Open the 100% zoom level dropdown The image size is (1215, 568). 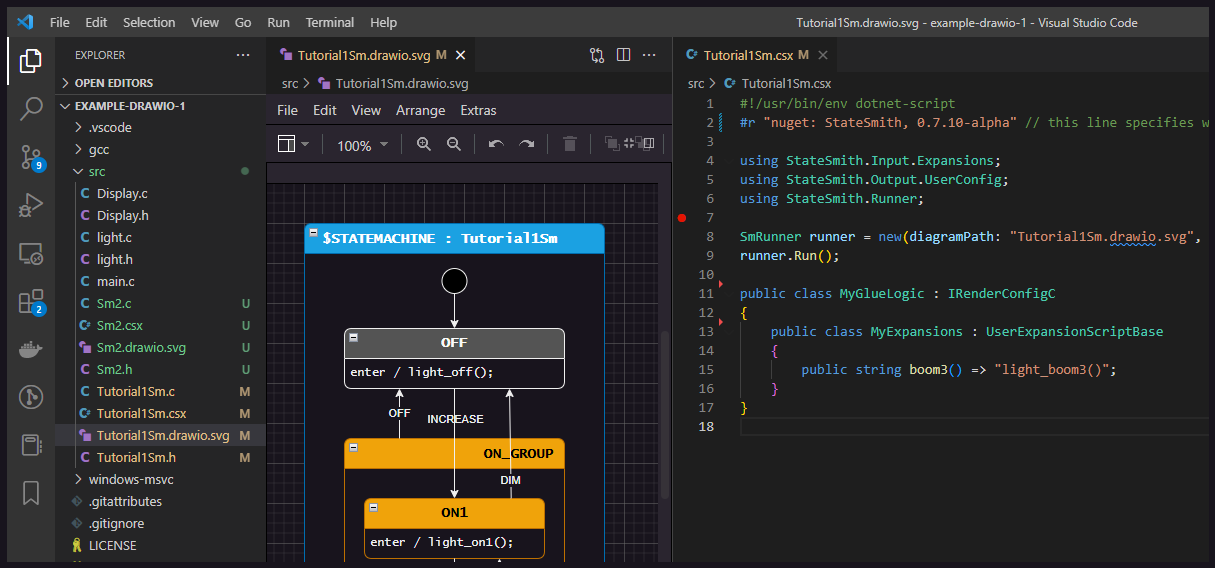[362, 145]
